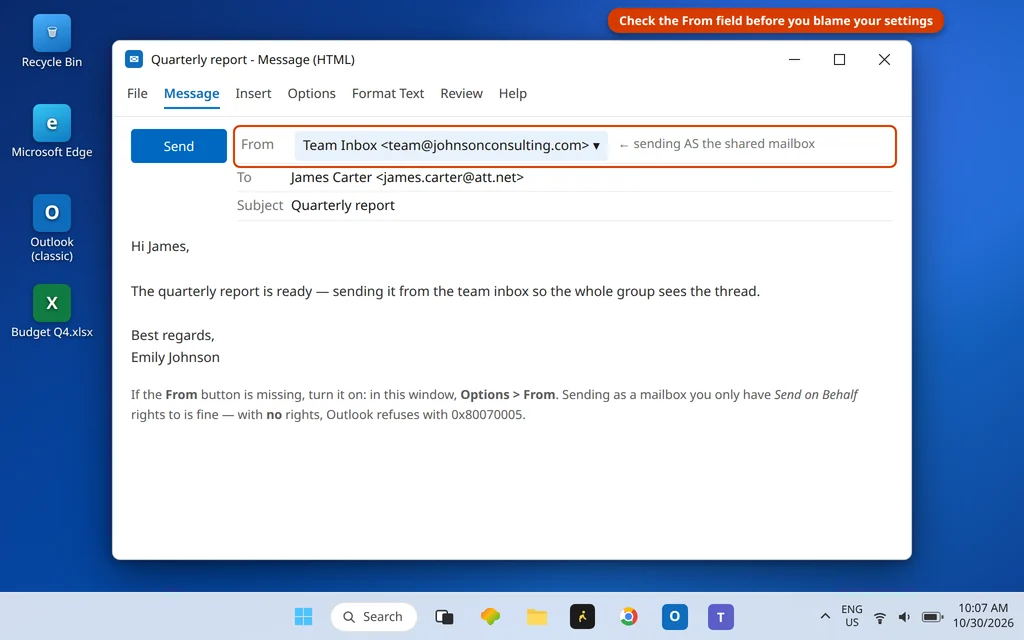This screenshot has height=640, width=1024.
Task: Check battery status tray icon
Action: (x=932, y=617)
